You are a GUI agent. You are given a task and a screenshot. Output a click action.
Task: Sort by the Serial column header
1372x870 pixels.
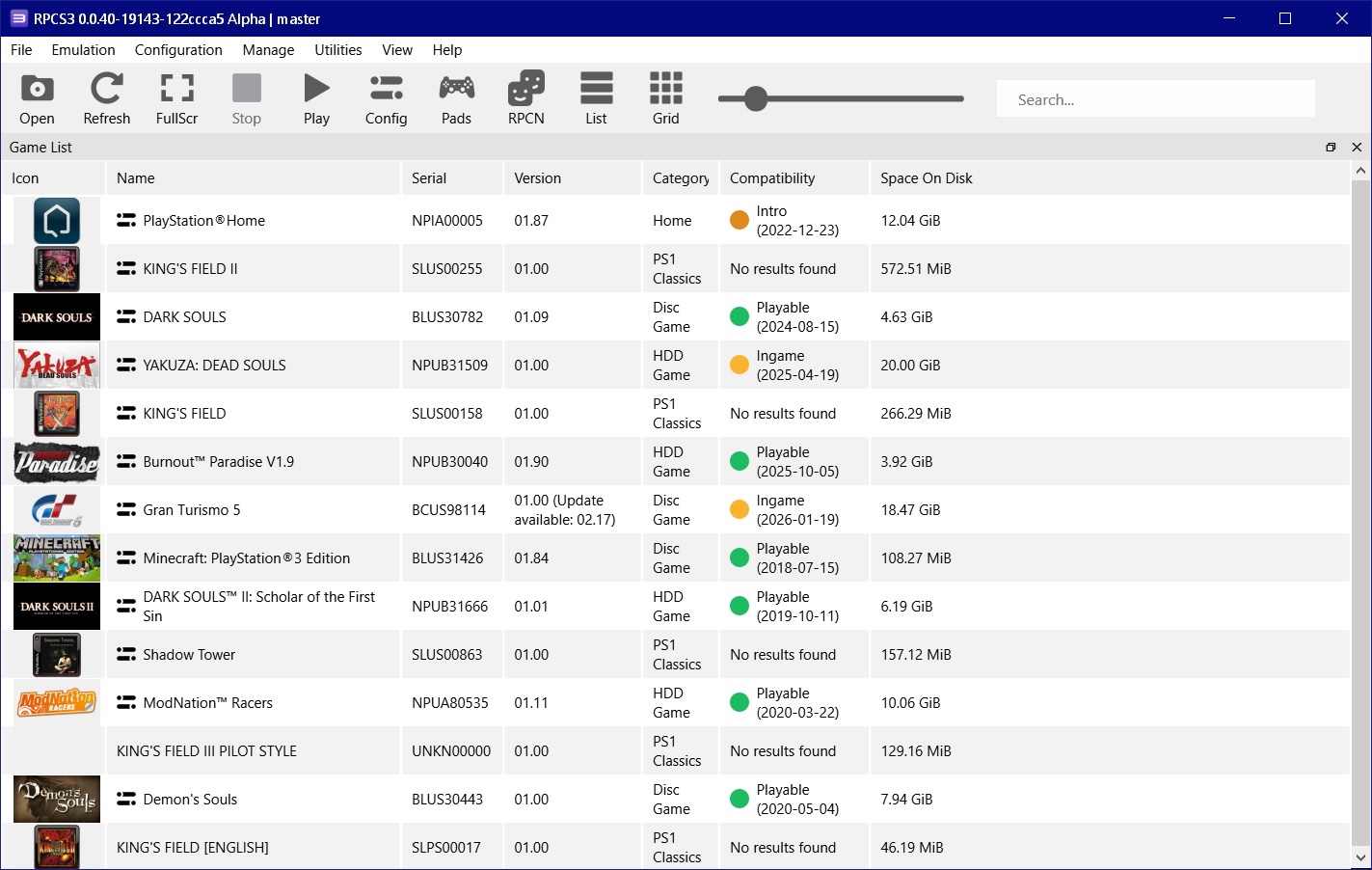pyautogui.click(x=452, y=178)
